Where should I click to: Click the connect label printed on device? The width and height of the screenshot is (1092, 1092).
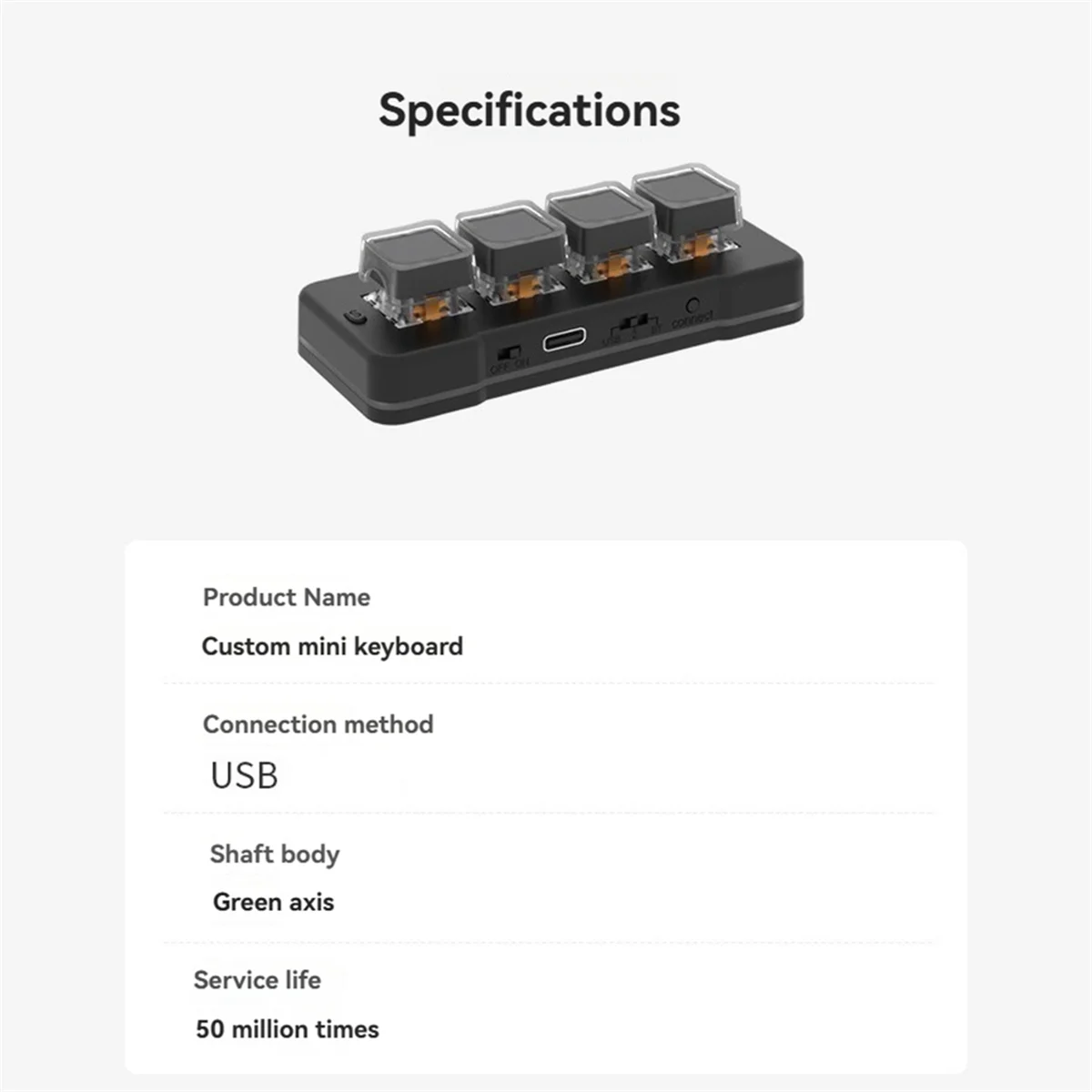point(693,319)
